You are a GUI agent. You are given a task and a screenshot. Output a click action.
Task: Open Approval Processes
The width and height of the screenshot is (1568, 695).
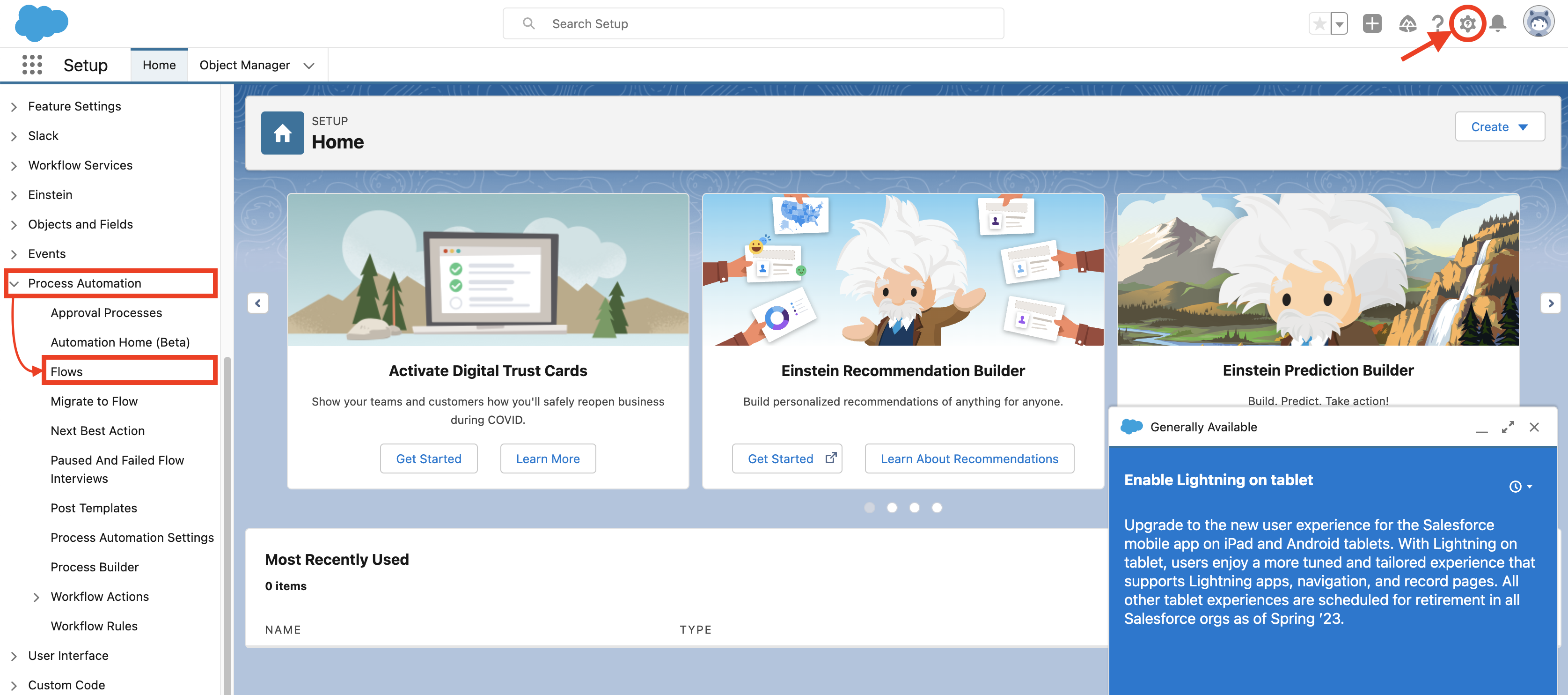click(x=107, y=312)
